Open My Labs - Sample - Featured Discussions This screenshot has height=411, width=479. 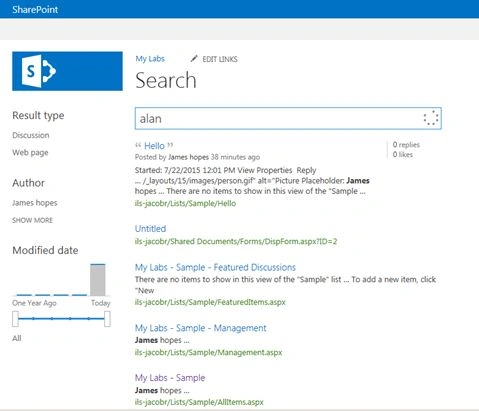tap(215, 267)
